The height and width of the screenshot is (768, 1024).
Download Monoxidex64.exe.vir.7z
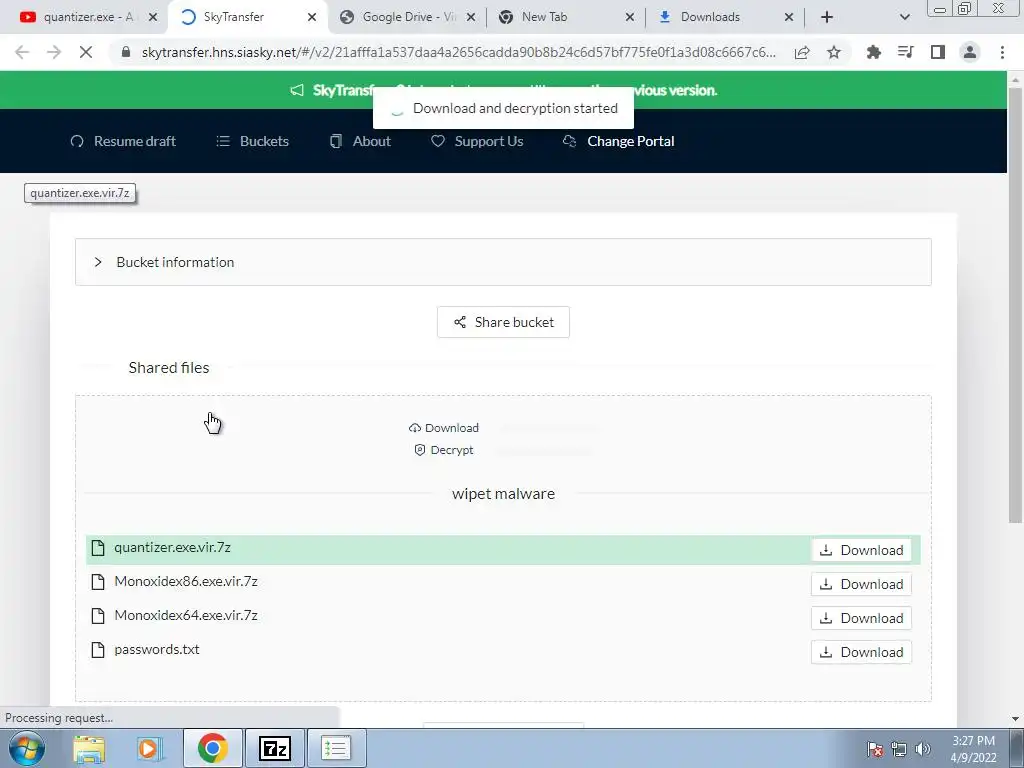[x=861, y=618]
